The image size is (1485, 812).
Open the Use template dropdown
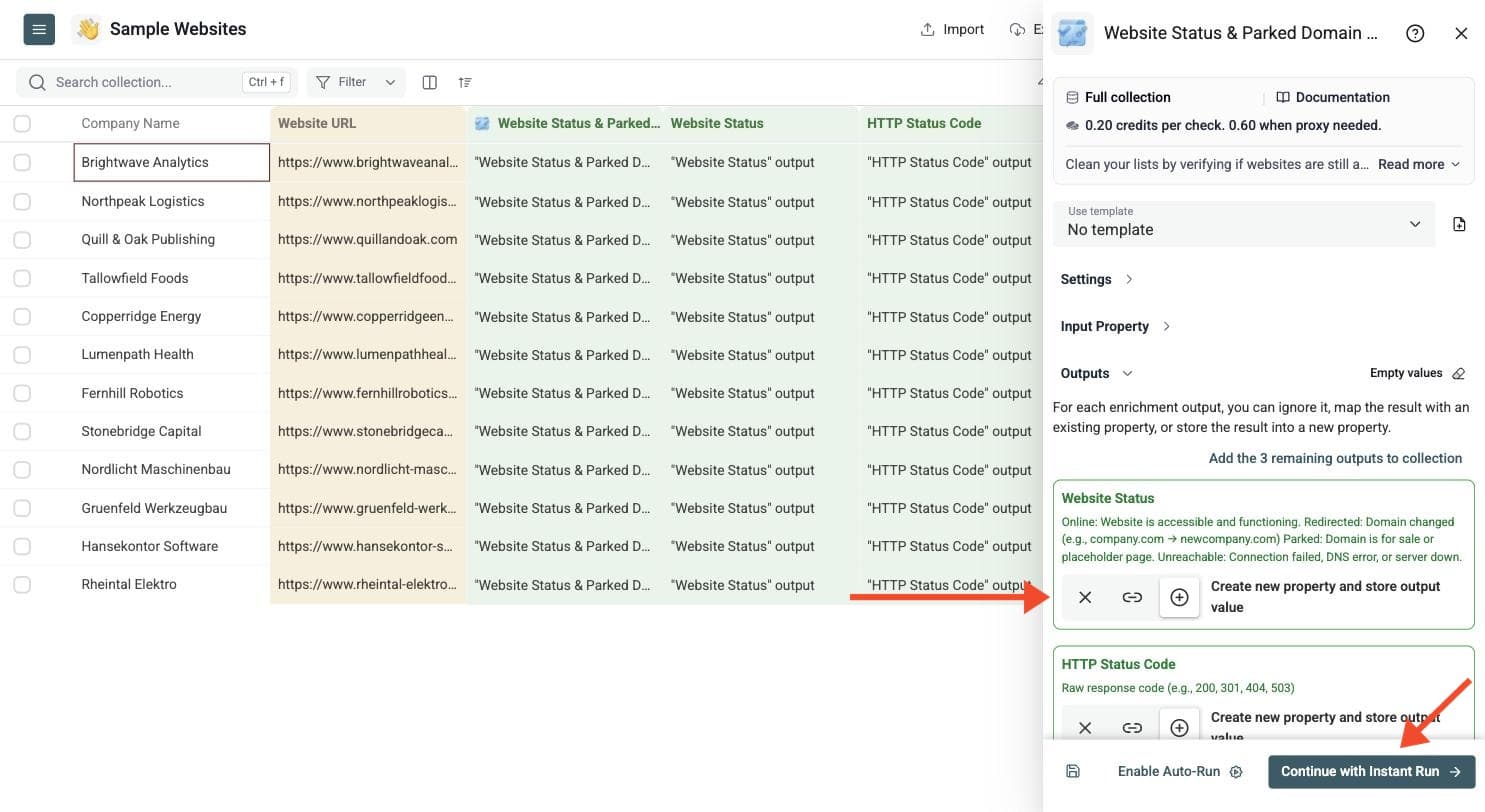pos(1245,224)
